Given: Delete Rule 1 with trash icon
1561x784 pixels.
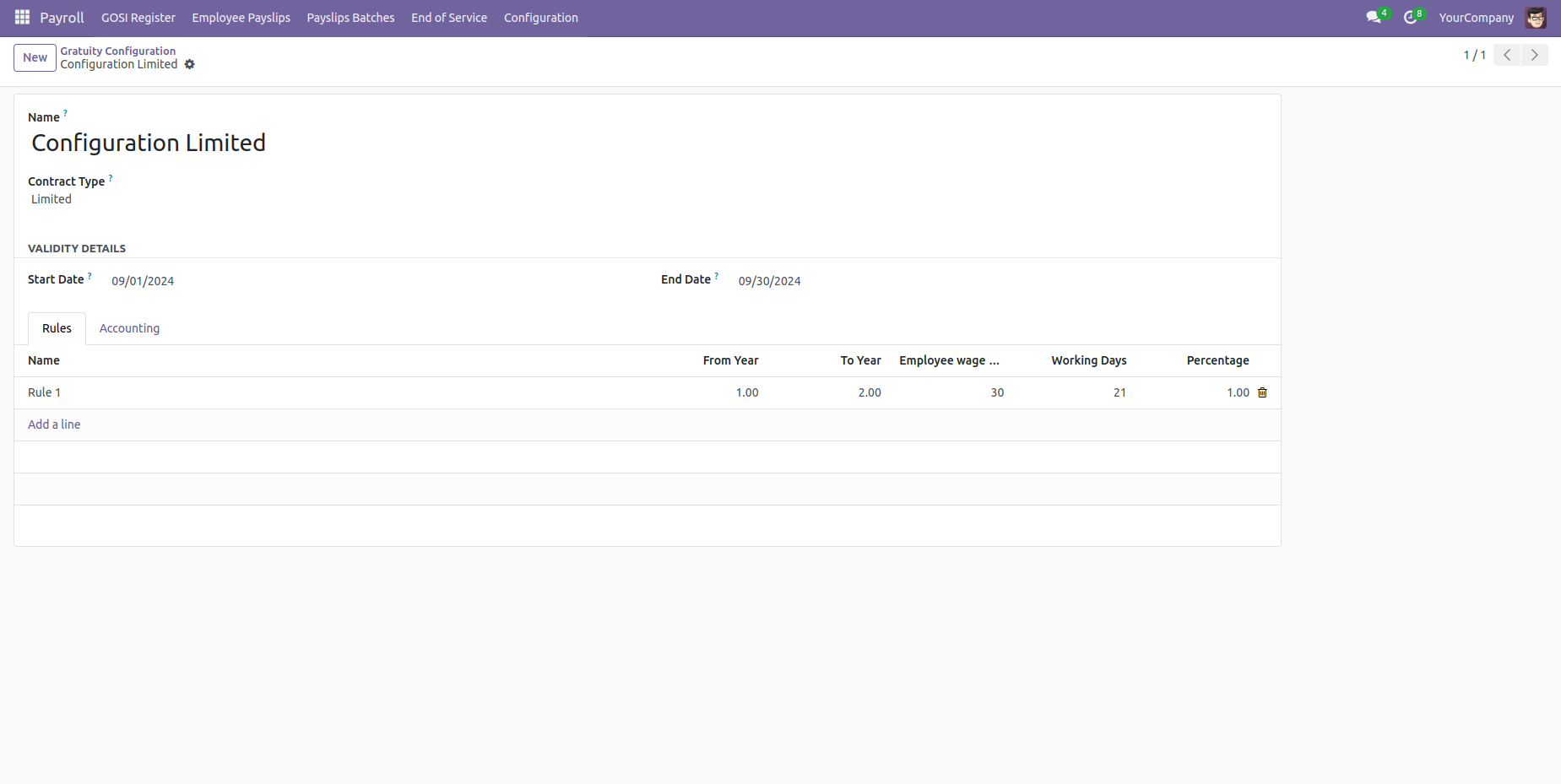Looking at the screenshot, I should pyautogui.click(x=1262, y=392).
